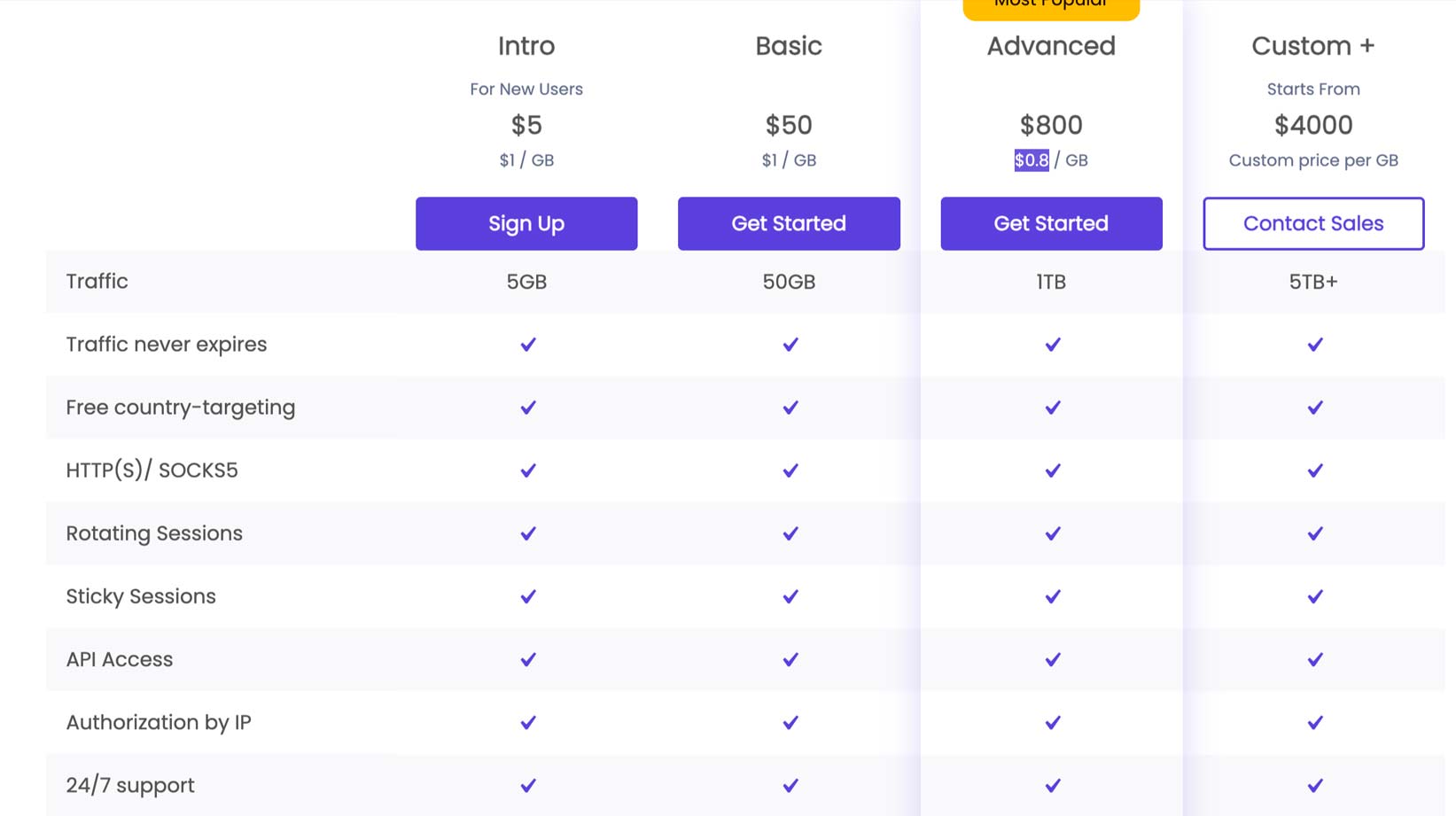
Task: Click the 1TB traffic value for Advanced
Action: point(1051,282)
